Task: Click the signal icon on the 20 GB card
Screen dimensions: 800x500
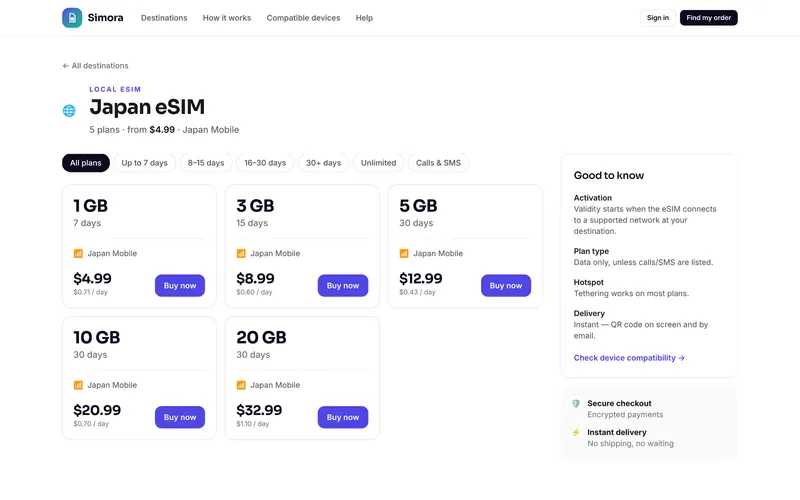Action: [241, 385]
